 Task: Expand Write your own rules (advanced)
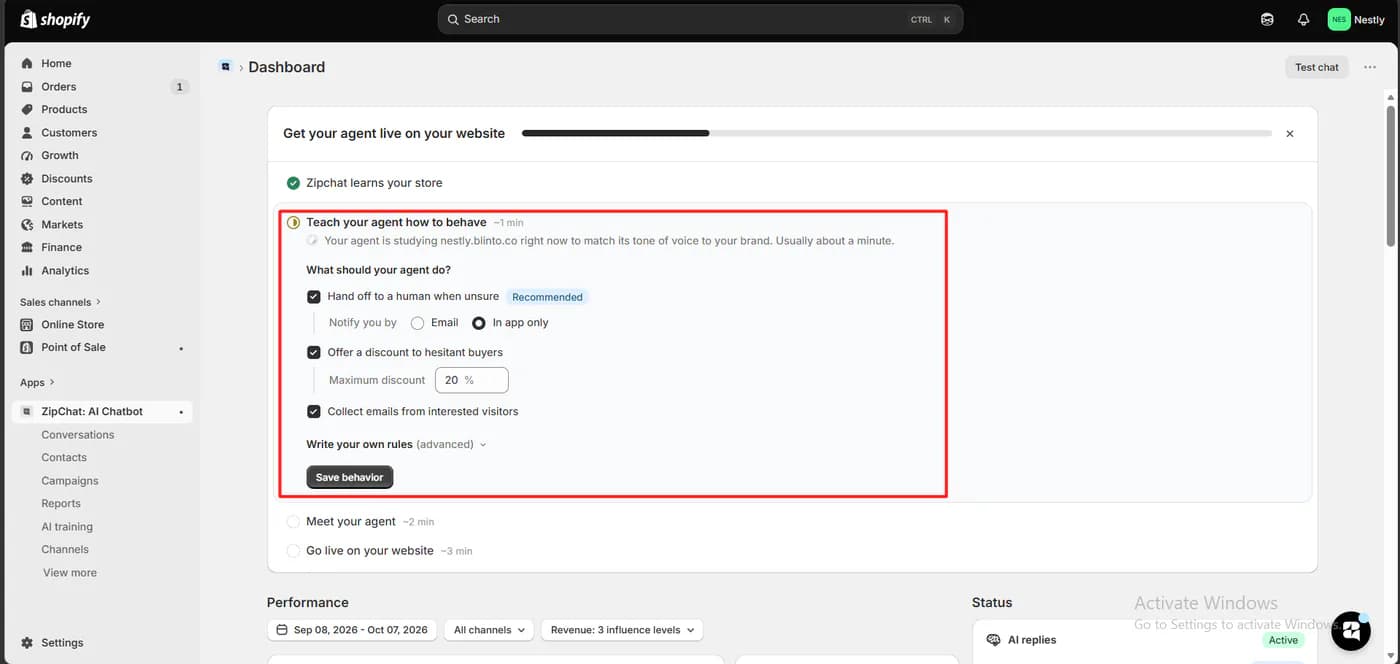point(396,444)
